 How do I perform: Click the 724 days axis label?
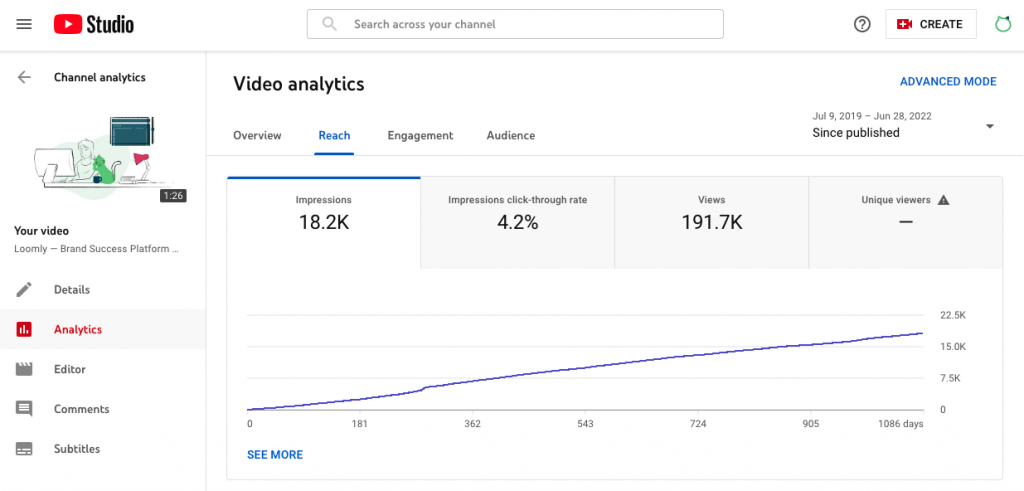[x=698, y=424]
